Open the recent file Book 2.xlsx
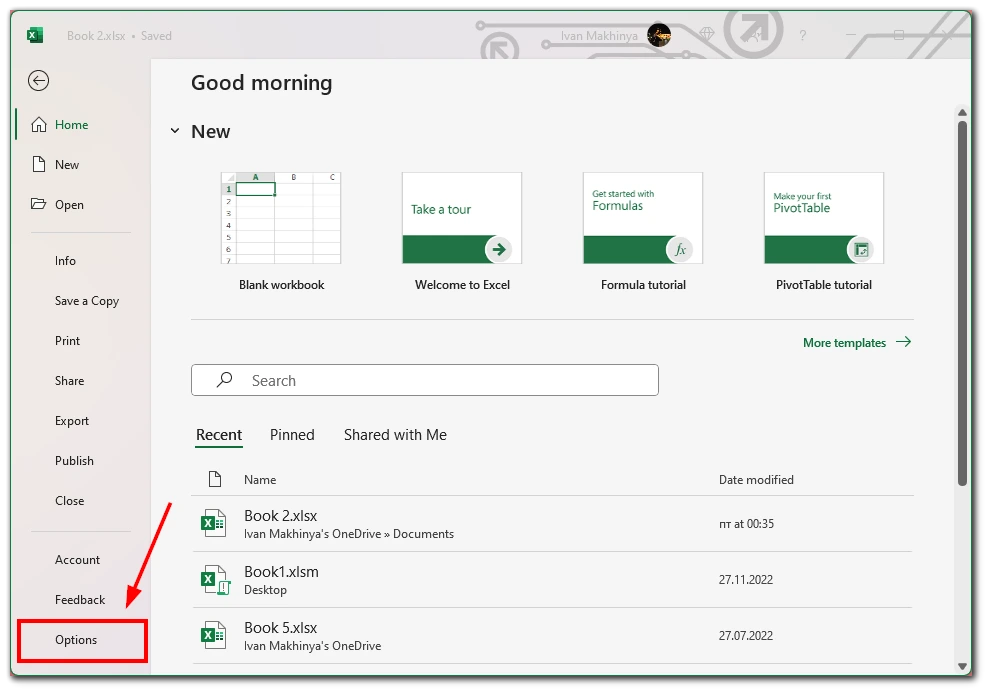Viewport: 990px width, 694px height. (552, 524)
